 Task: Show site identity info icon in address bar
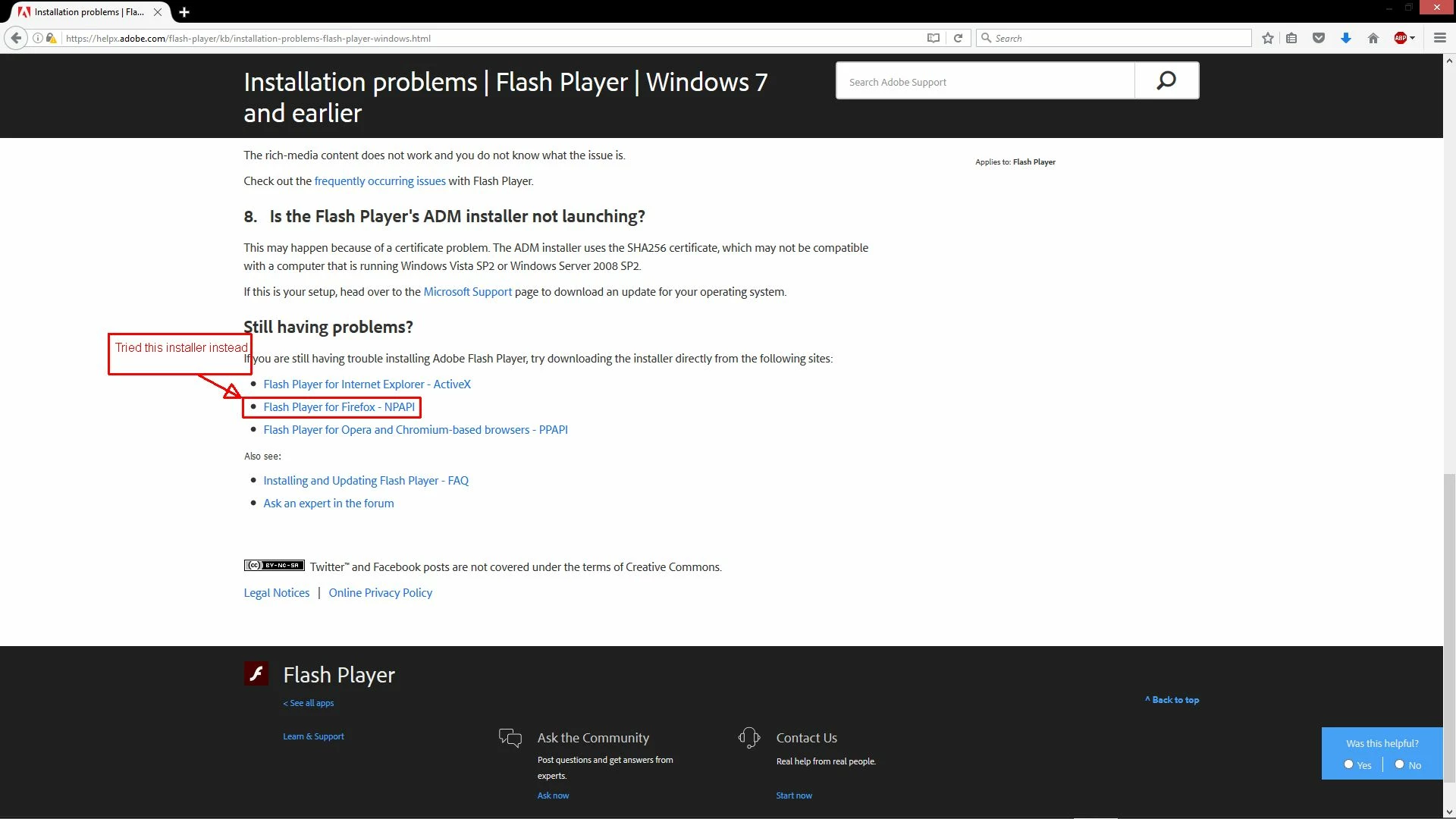(37, 38)
